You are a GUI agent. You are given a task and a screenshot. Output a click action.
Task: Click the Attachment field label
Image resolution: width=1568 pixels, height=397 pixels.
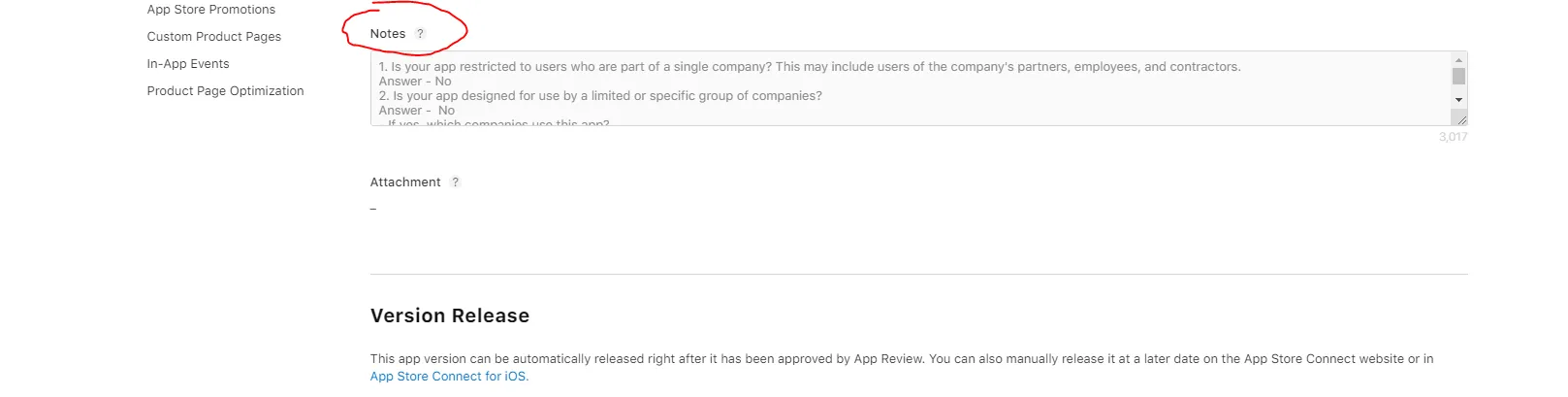405,182
